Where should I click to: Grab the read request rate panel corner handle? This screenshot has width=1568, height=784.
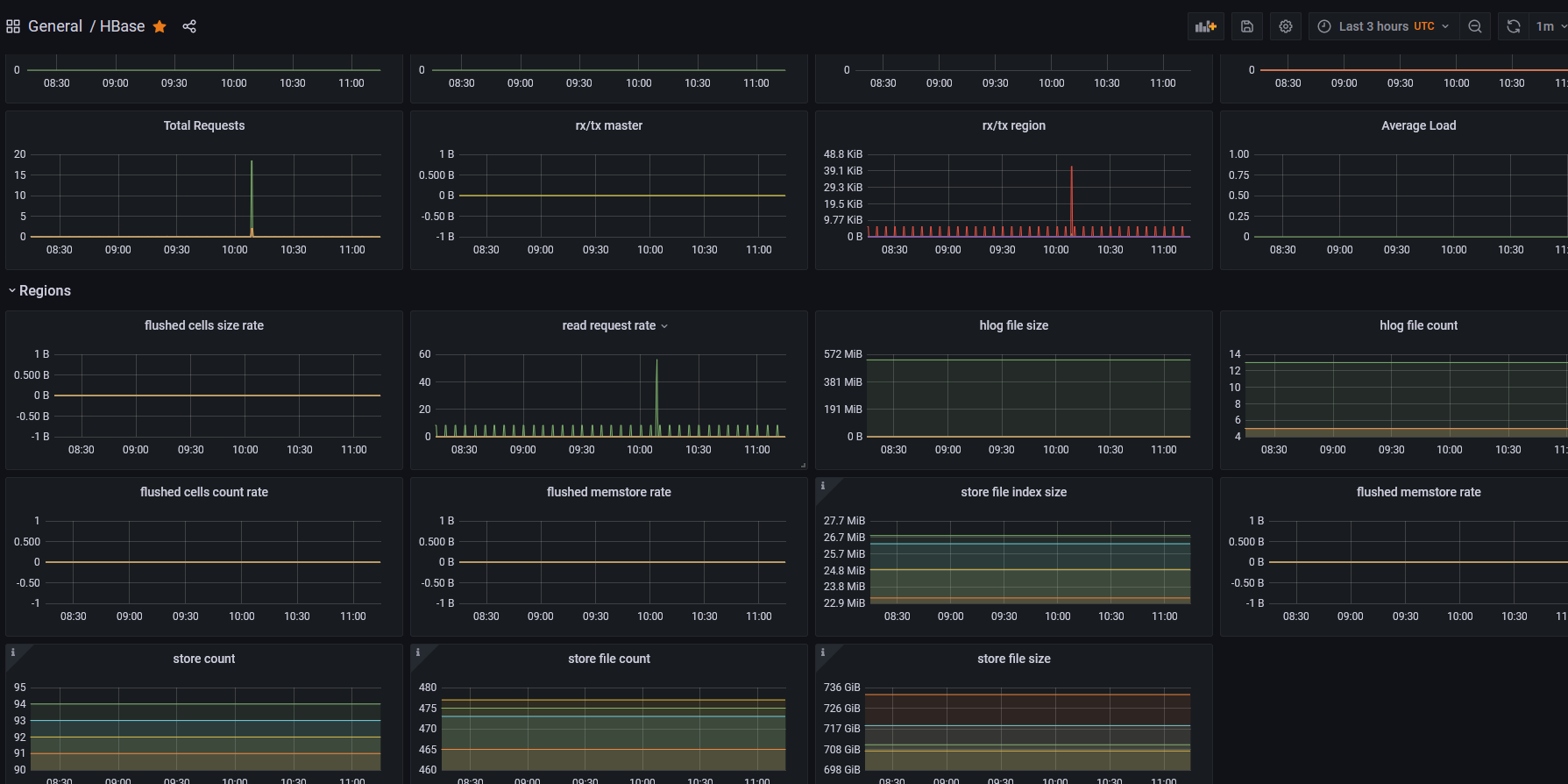click(803, 465)
